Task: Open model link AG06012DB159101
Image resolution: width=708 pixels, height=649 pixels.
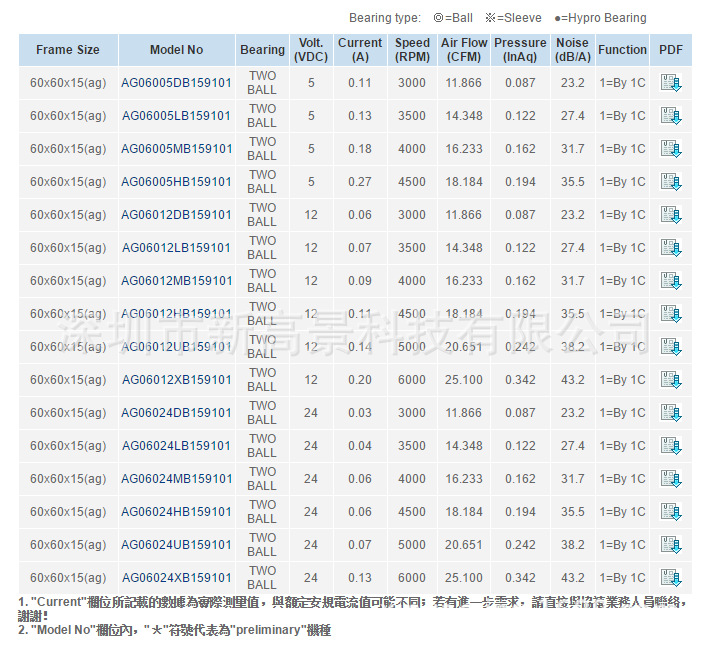Action: [177, 215]
